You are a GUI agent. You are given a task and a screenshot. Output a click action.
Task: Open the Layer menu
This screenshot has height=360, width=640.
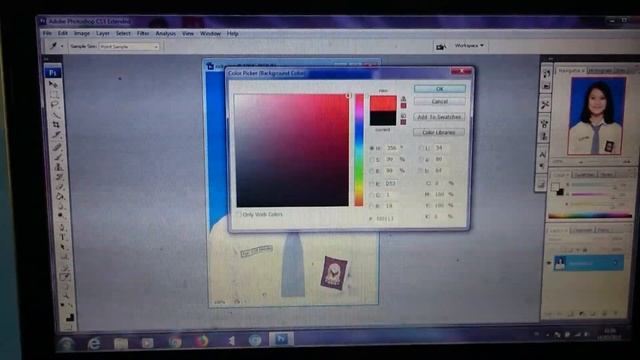pyautogui.click(x=102, y=33)
